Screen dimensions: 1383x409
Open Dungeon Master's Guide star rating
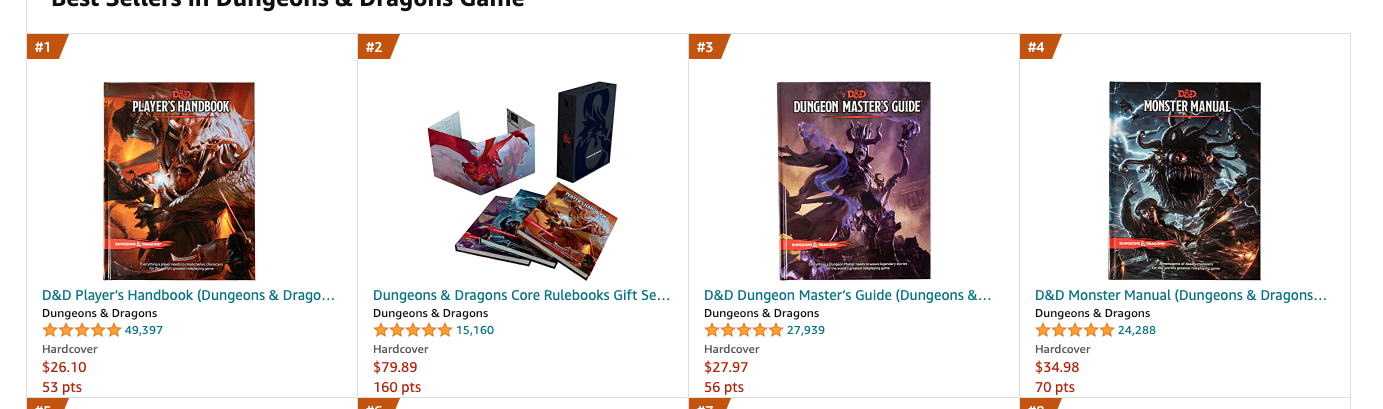click(x=743, y=330)
